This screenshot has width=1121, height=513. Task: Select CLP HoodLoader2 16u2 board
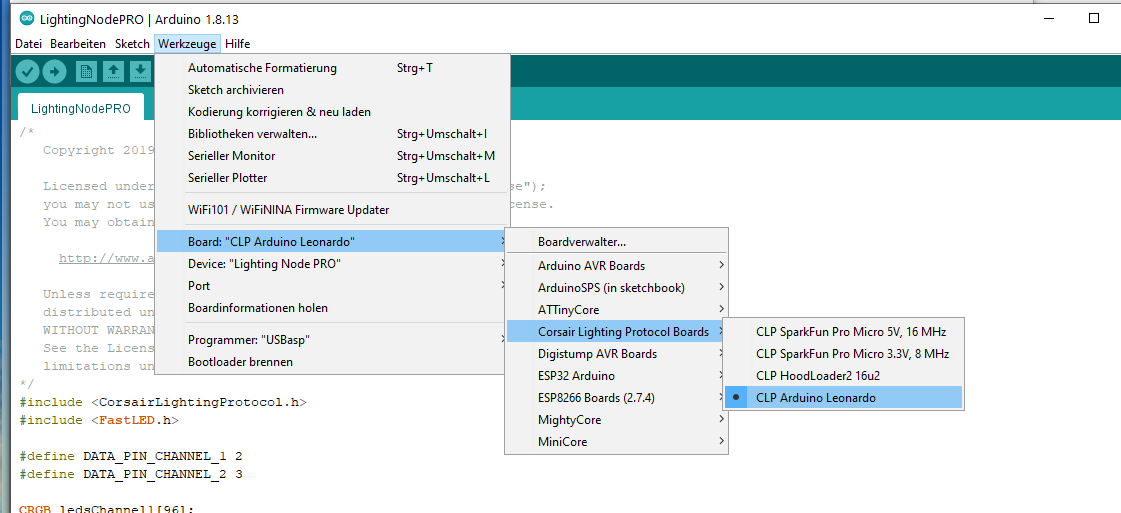click(x=844, y=376)
